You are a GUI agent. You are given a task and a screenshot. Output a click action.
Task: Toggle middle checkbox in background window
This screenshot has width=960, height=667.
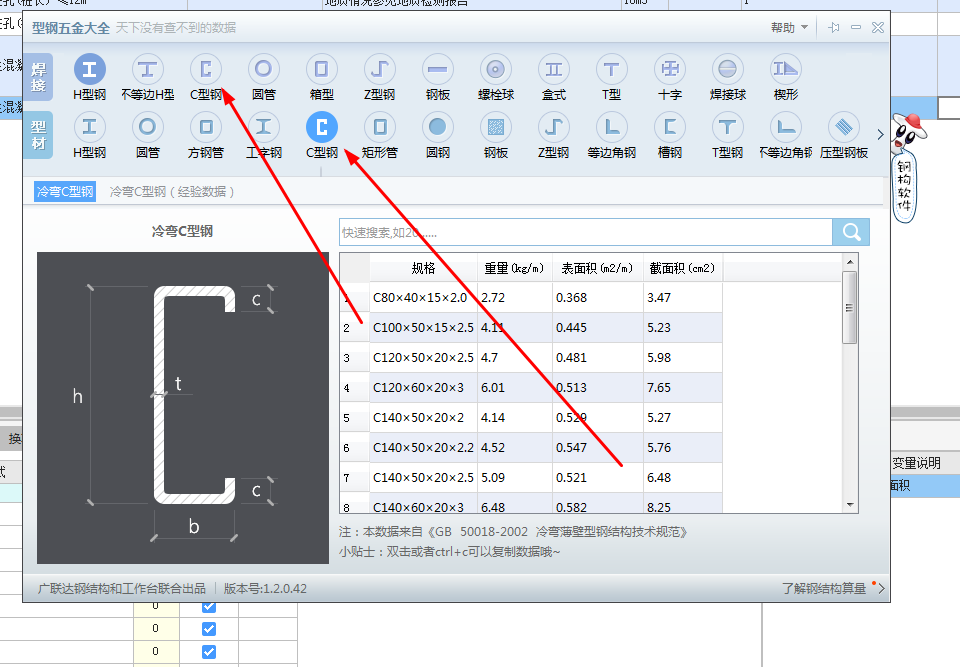point(209,629)
